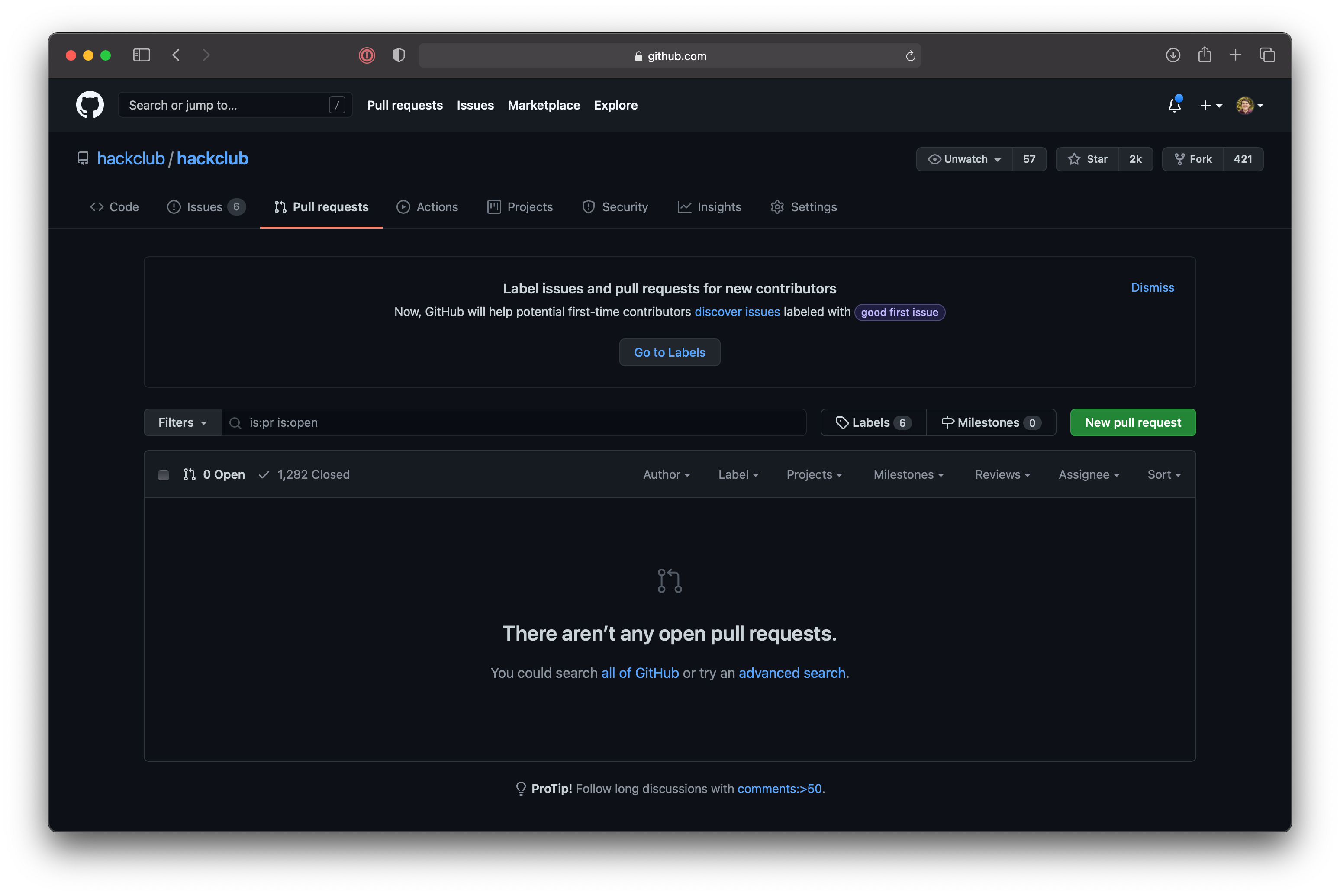Image resolution: width=1340 pixels, height=896 pixels.
Task: Click the GitHub Octocat logo
Action: pos(90,105)
